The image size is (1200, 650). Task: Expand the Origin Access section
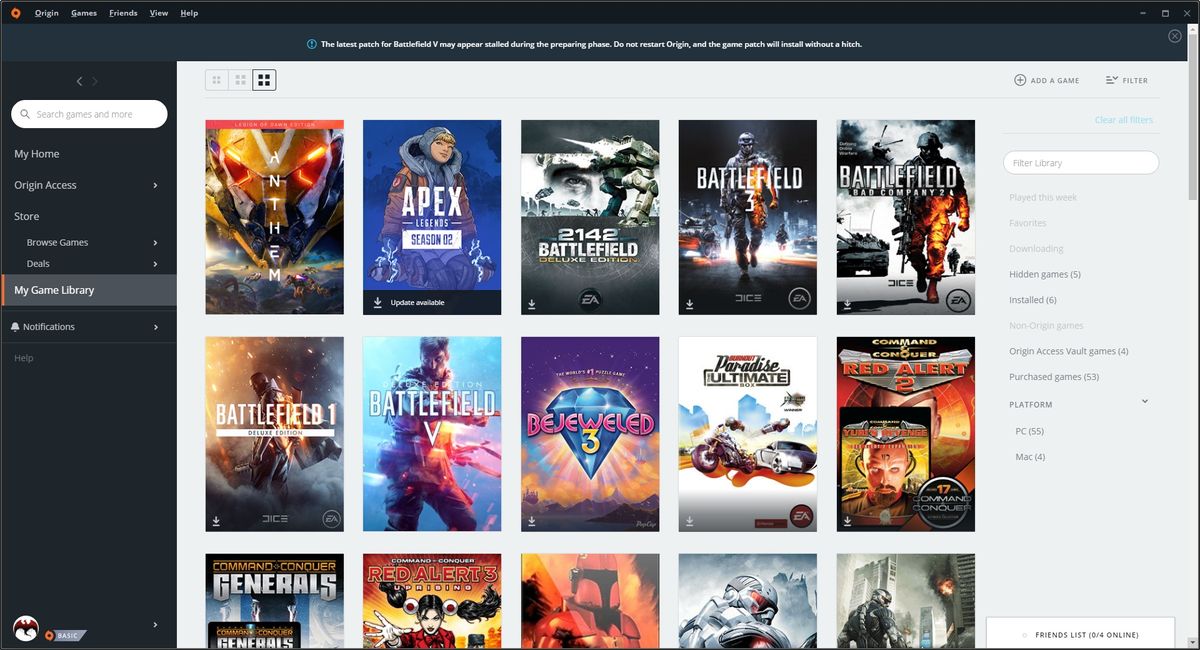[157, 184]
